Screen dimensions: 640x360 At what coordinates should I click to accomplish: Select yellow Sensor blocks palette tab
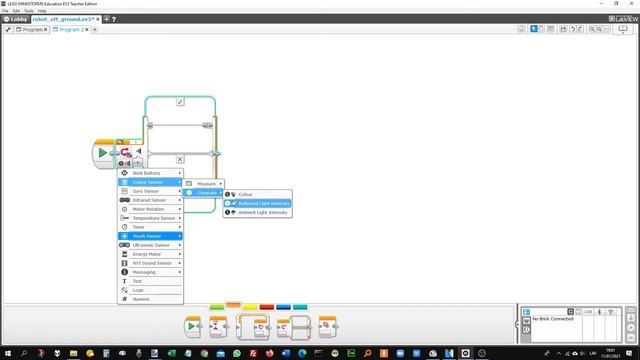pos(250,307)
